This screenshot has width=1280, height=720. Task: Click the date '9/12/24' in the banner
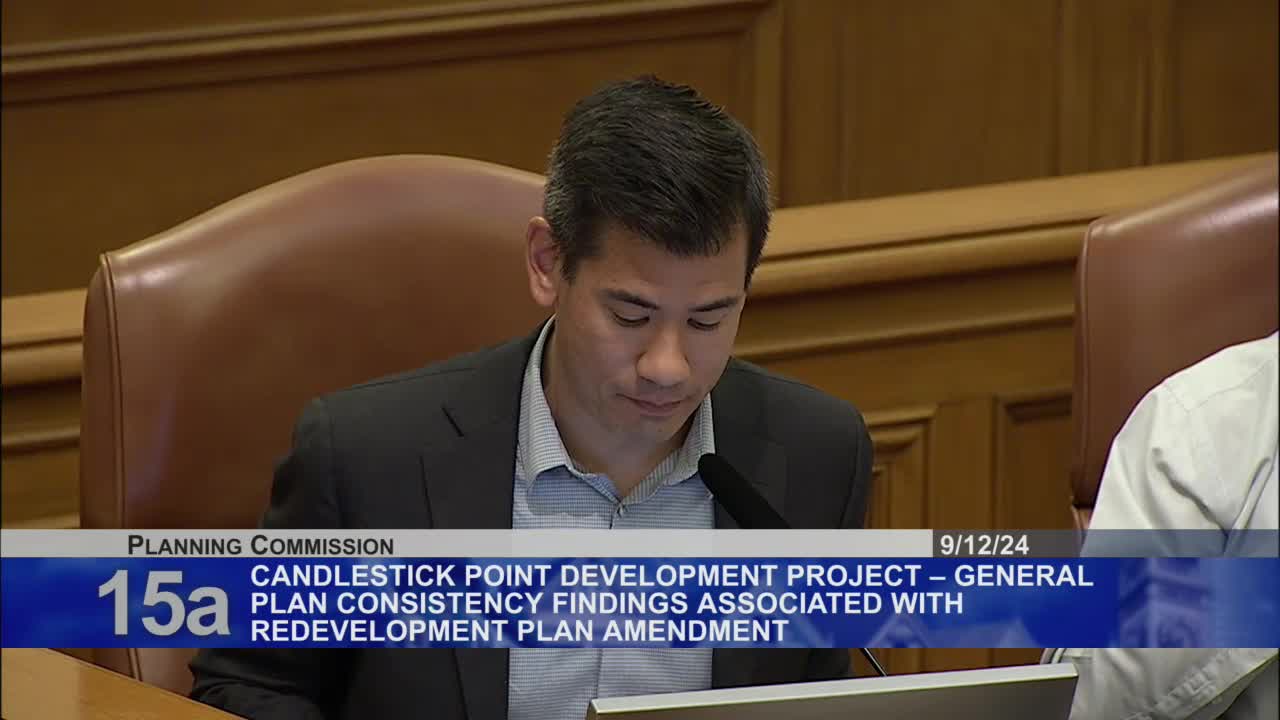pos(984,545)
